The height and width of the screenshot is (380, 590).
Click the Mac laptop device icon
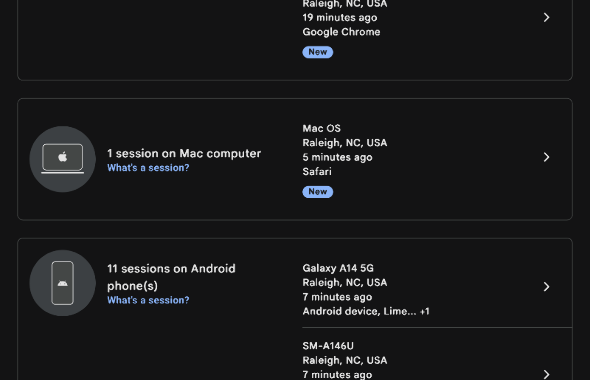pyautogui.click(x=62, y=159)
